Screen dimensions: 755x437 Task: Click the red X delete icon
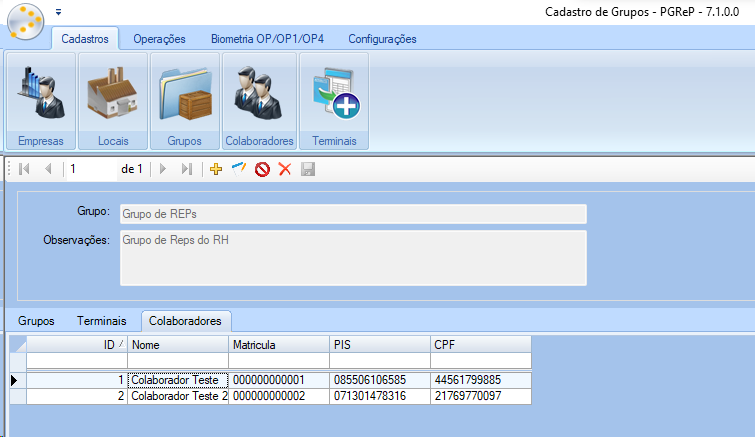pos(285,170)
